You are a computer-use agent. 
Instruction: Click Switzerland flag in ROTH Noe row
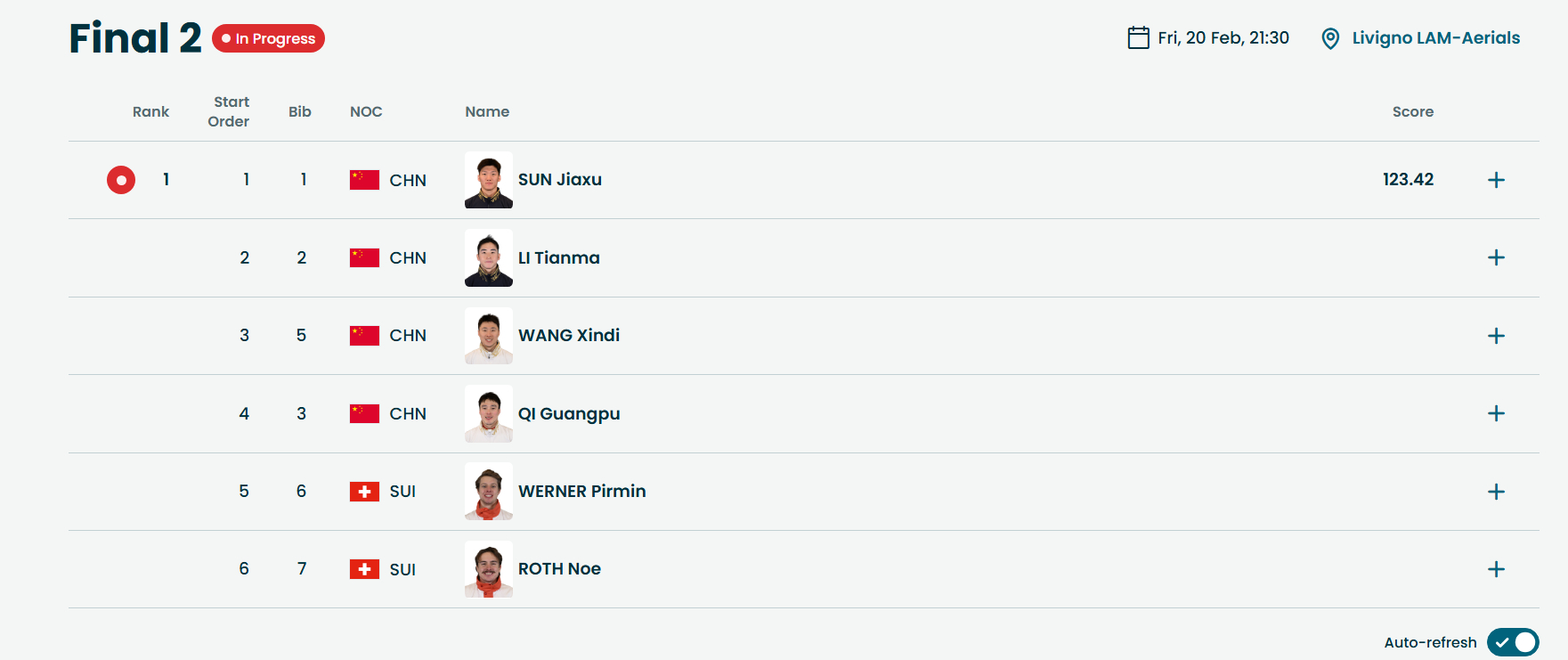pos(364,569)
